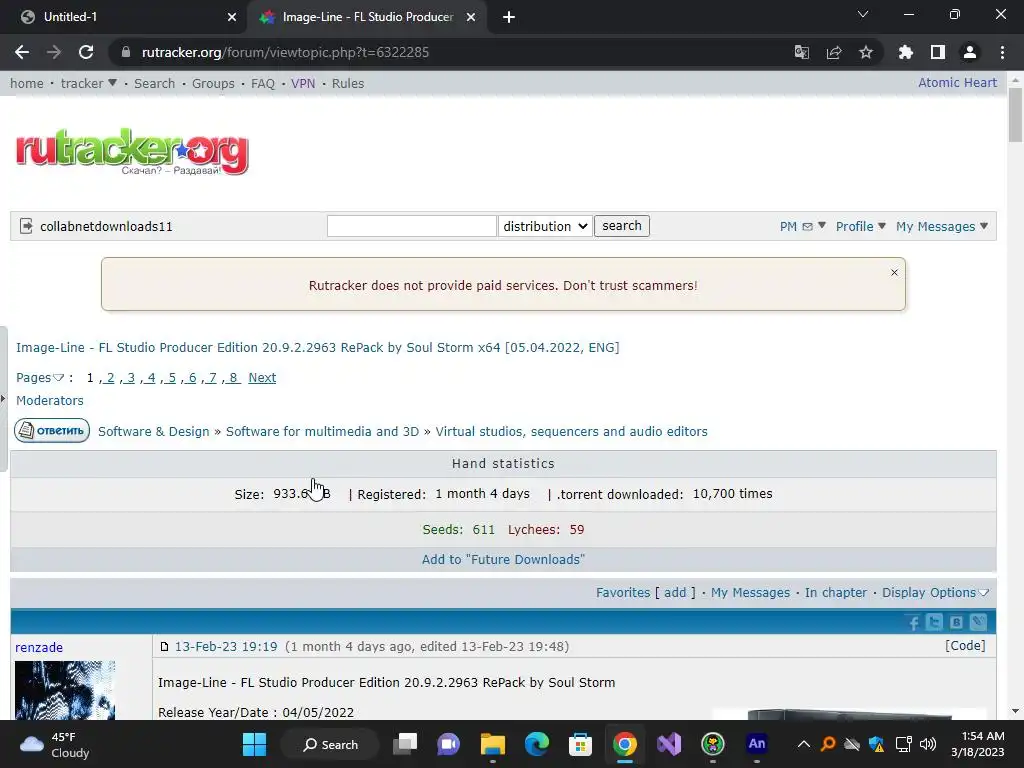Click the Facebook share icon
1024x768 pixels.
[914, 622]
